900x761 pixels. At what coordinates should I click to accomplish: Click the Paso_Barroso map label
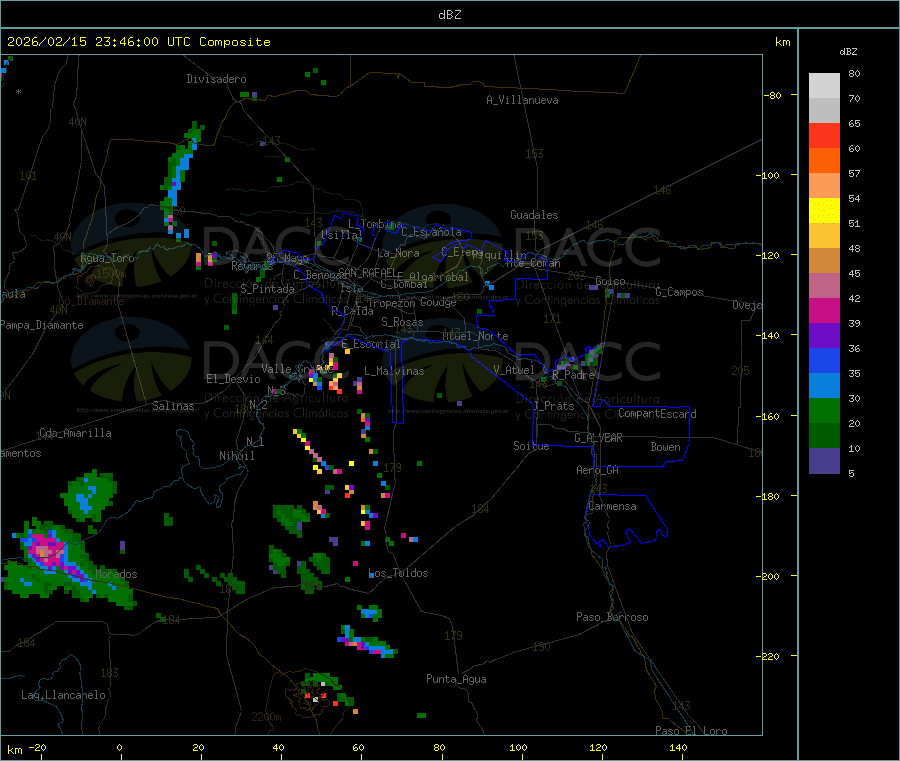pos(612,617)
